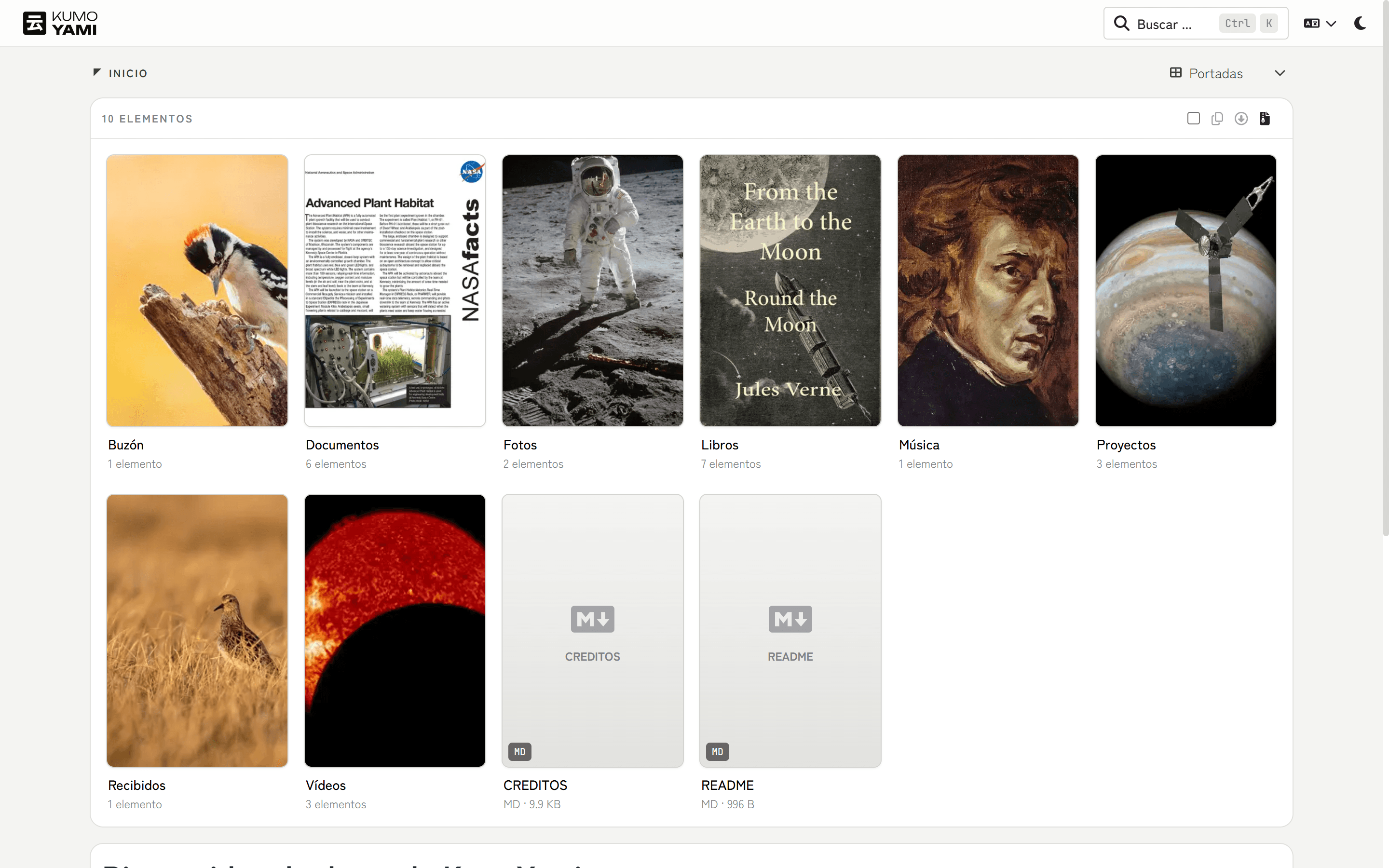Open the Vídeos eclipse cover
The image size is (1389, 868).
click(x=395, y=630)
